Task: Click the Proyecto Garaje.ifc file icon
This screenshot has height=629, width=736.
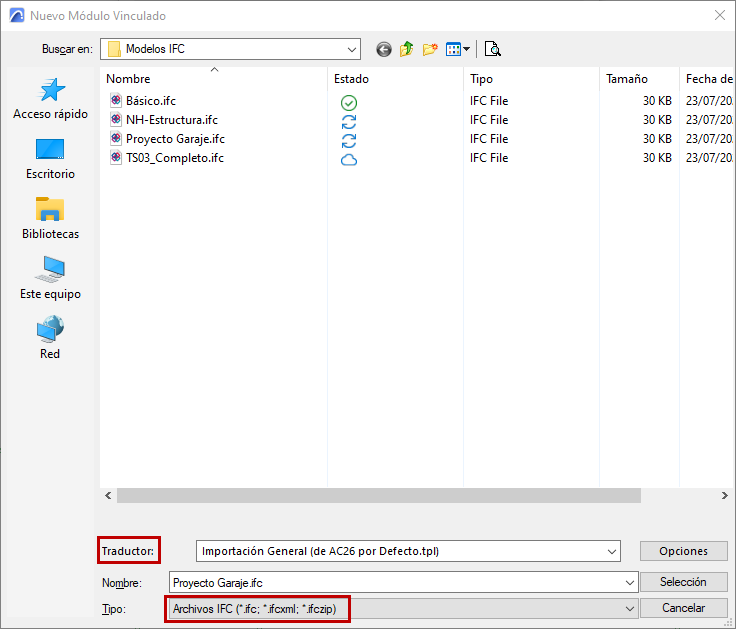Action: coord(116,138)
